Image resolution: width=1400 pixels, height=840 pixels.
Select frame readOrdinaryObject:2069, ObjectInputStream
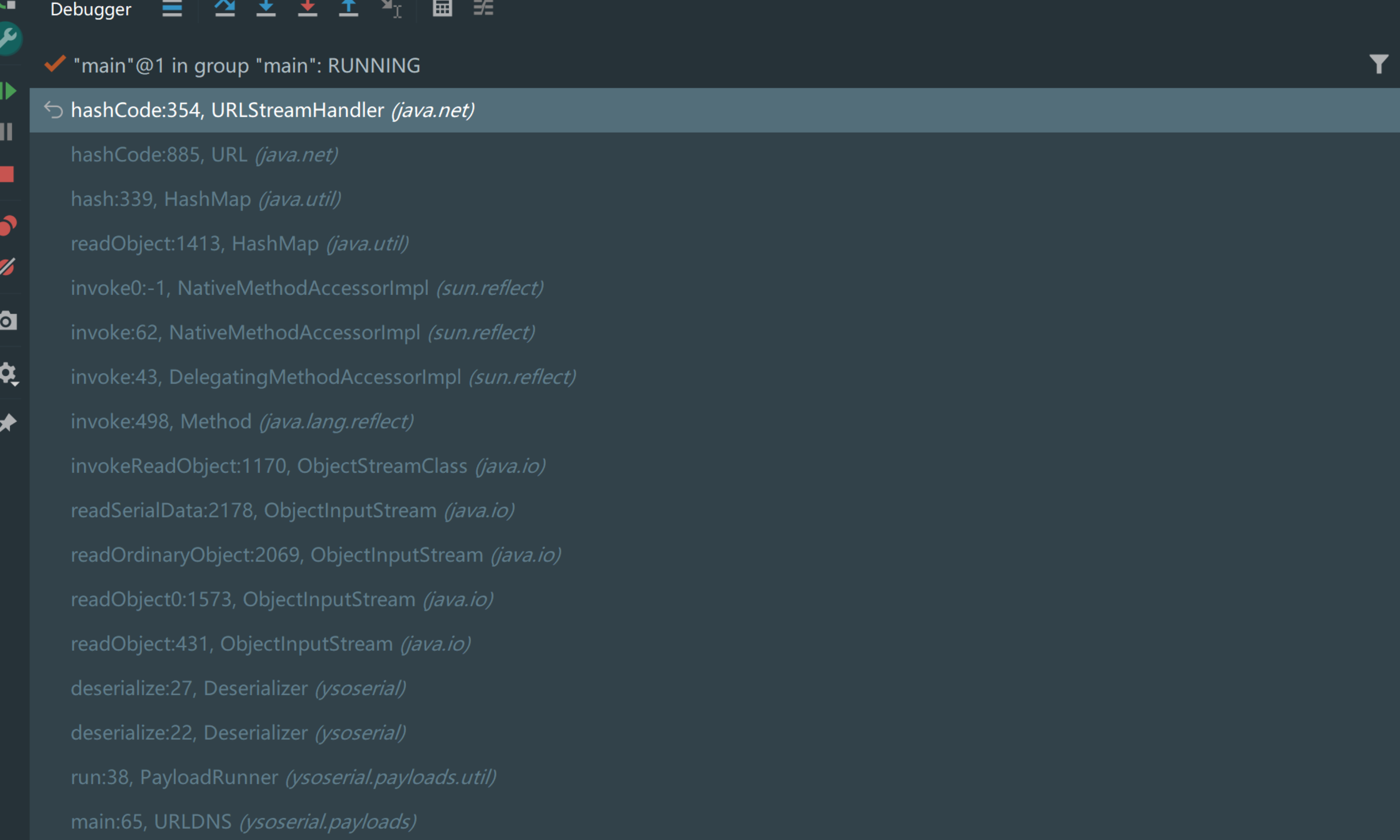[715, 555]
